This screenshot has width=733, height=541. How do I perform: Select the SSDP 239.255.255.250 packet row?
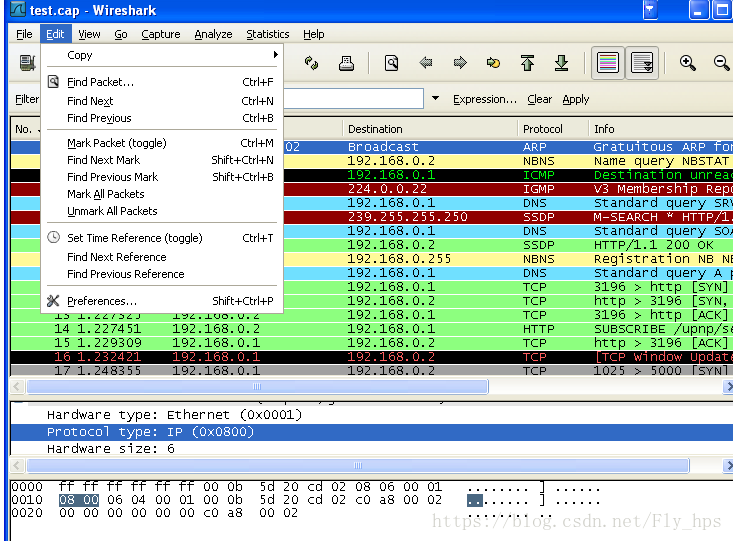(508, 217)
